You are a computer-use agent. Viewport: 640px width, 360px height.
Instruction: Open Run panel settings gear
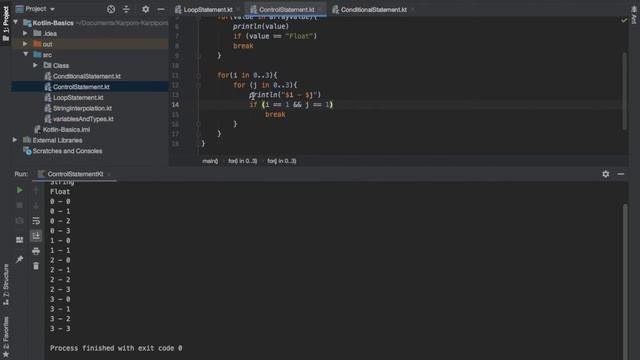(x=606, y=174)
